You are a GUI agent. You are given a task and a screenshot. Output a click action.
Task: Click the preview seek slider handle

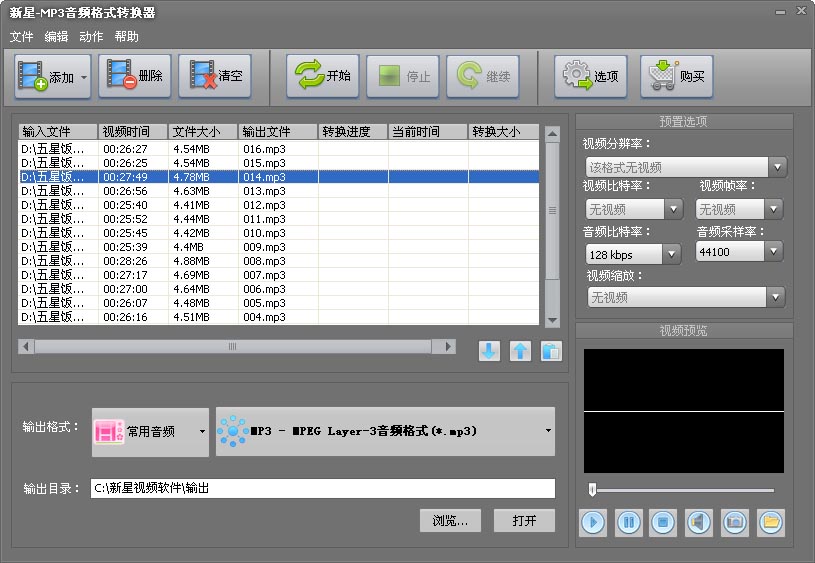click(x=592, y=489)
